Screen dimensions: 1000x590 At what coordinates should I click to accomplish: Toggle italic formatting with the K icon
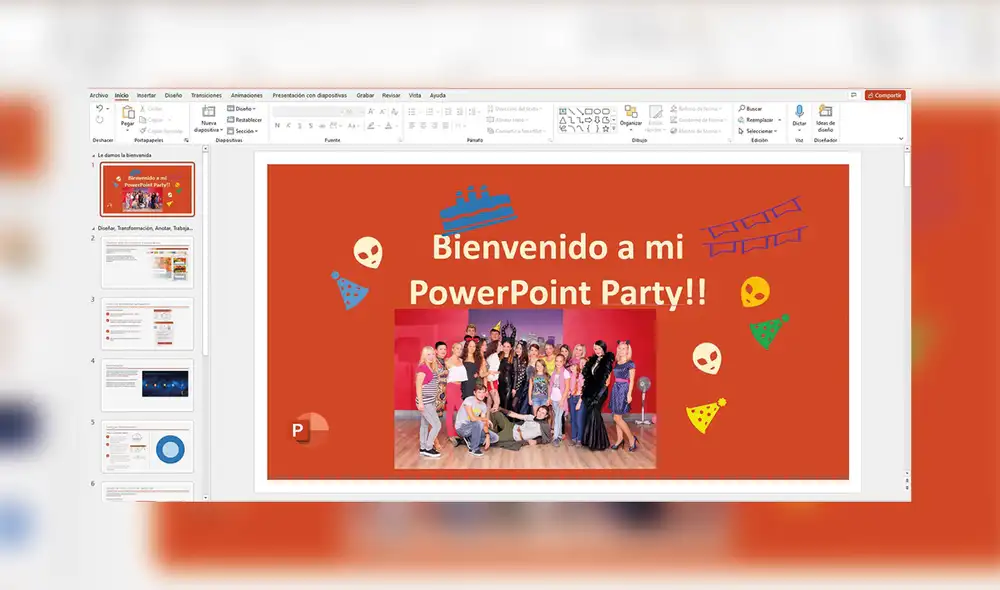coord(286,126)
